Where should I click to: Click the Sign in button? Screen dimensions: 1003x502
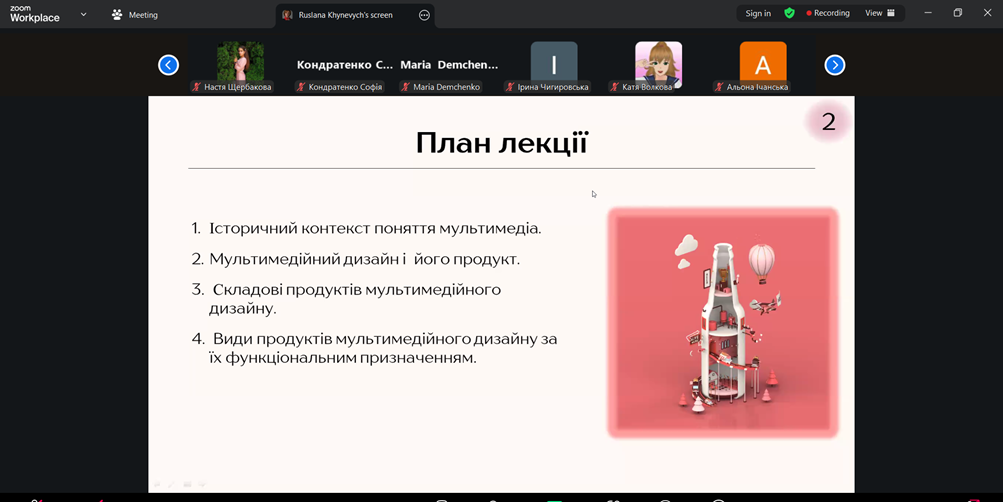pyautogui.click(x=758, y=13)
